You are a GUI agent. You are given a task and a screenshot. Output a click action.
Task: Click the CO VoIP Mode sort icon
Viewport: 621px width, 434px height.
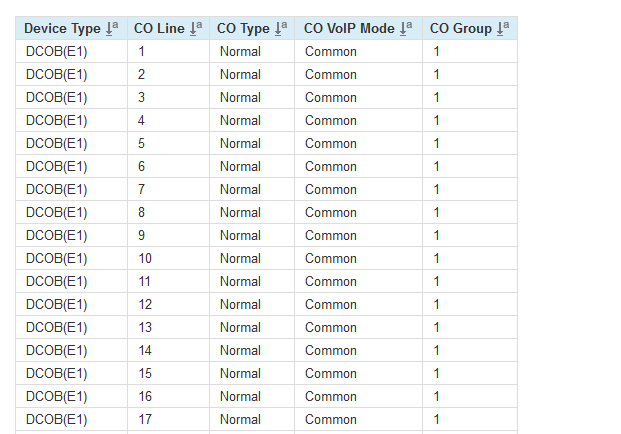[409, 28]
